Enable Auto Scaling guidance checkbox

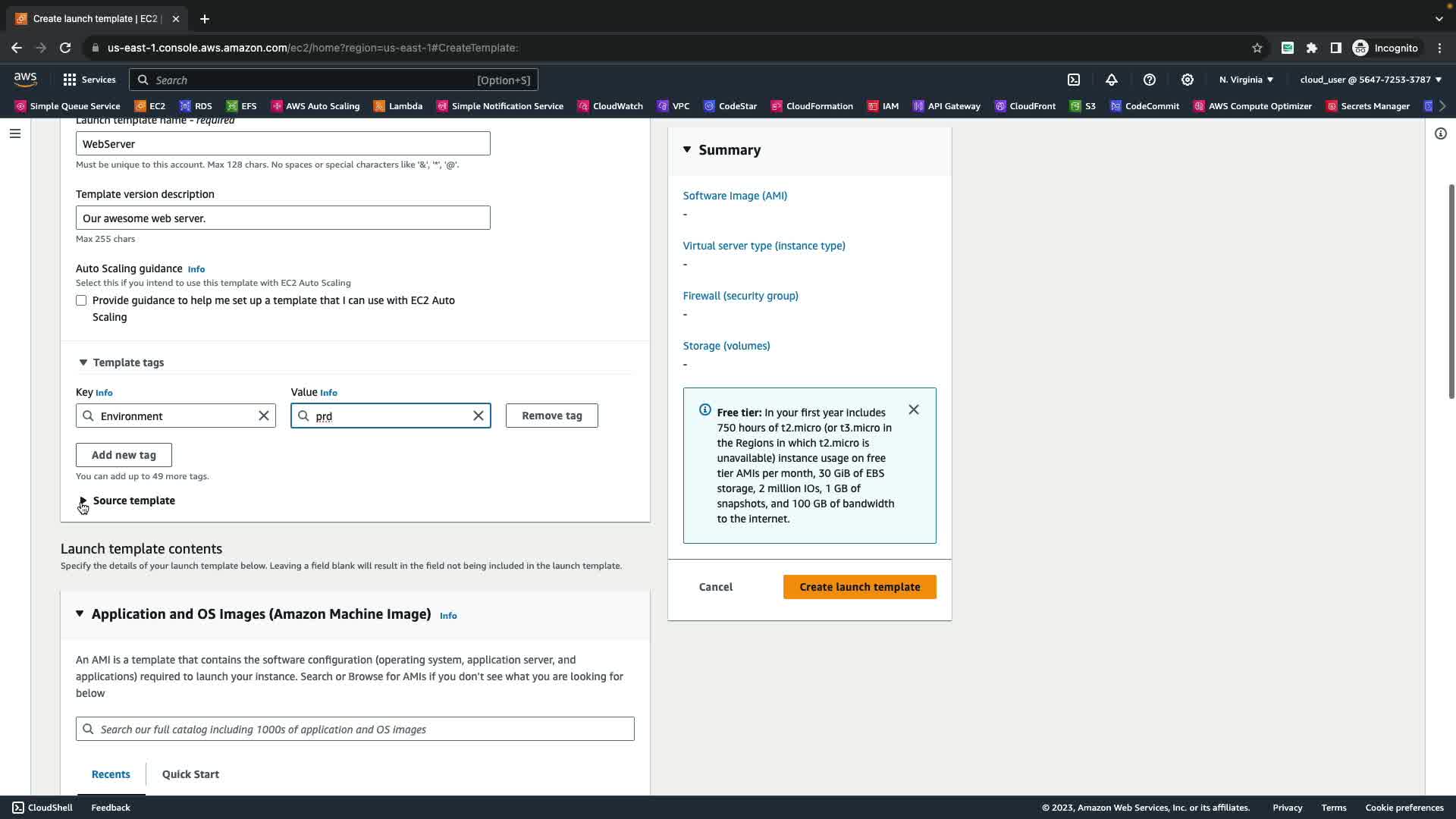pyautogui.click(x=81, y=300)
